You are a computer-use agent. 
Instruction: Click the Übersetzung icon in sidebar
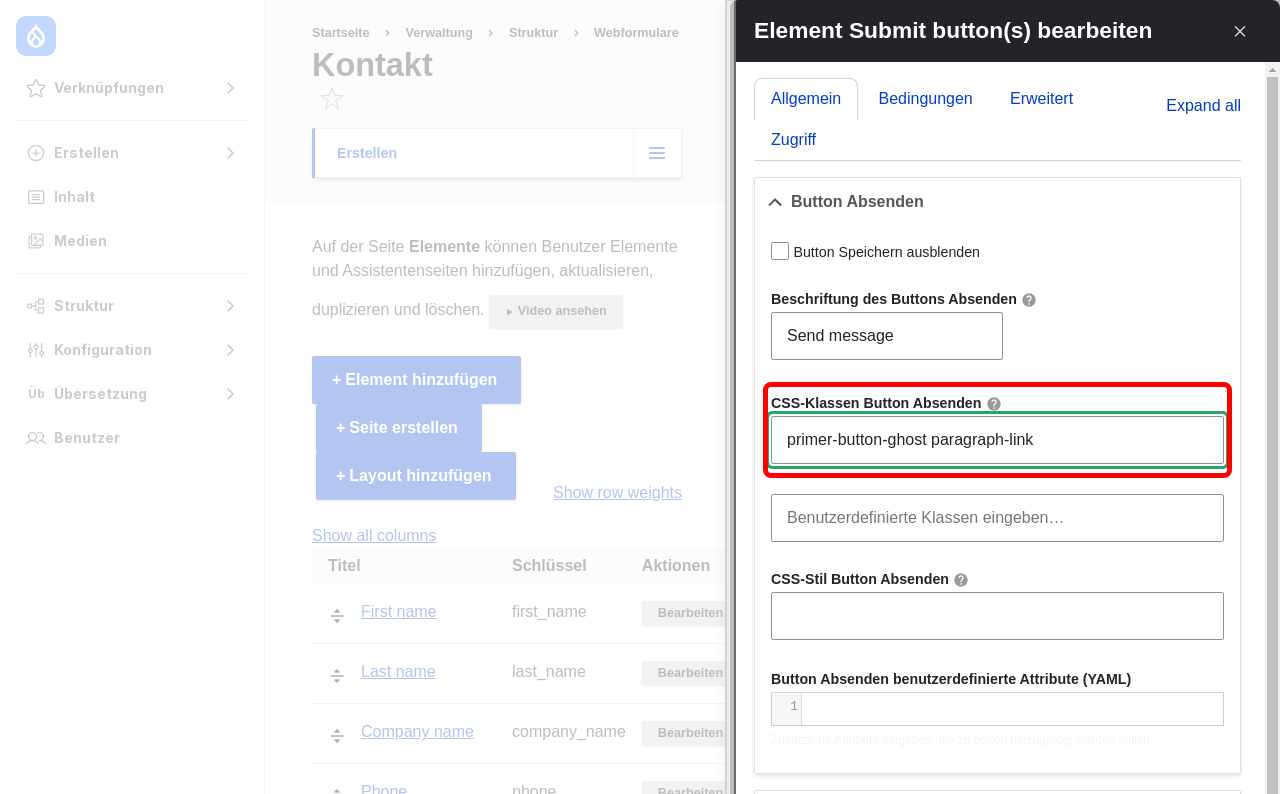tap(36, 394)
